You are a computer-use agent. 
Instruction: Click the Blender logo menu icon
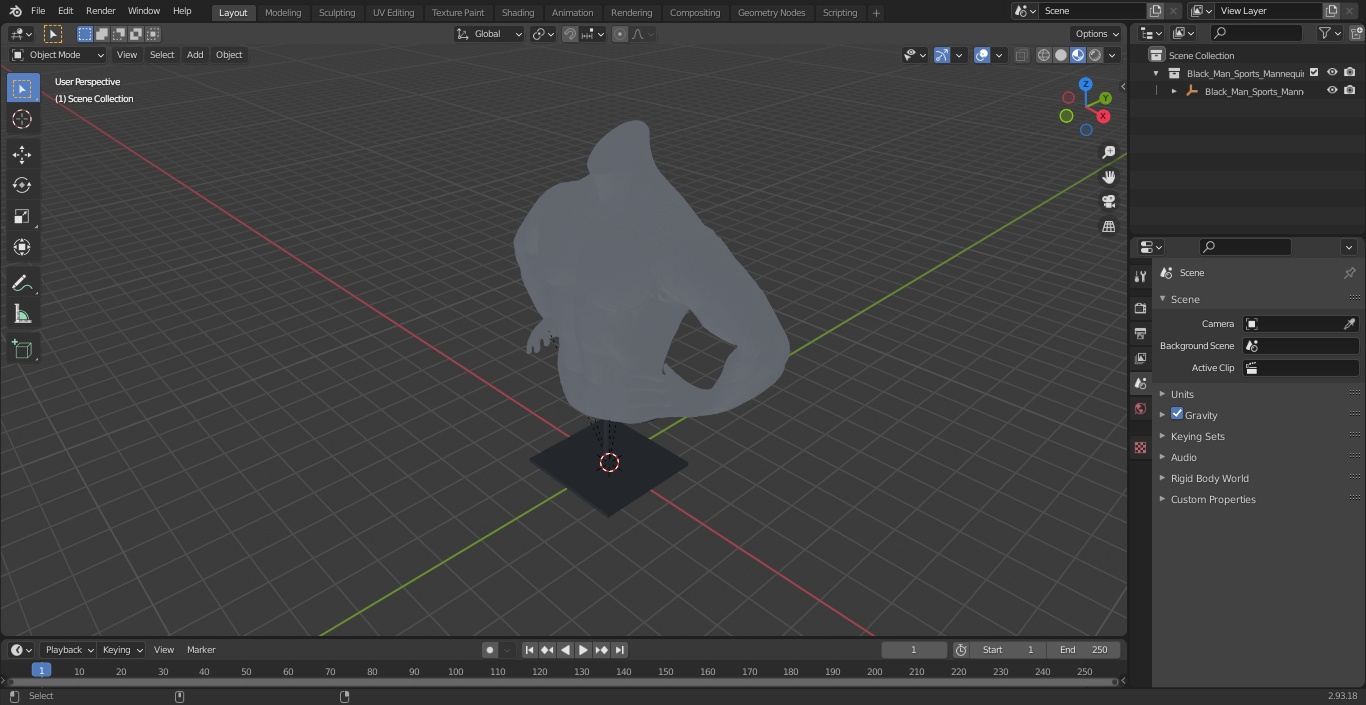point(15,11)
